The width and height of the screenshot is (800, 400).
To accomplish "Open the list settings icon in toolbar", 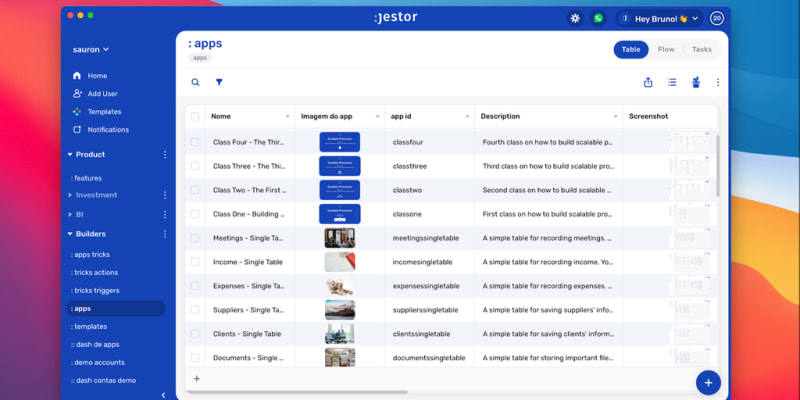I will pos(672,82).
